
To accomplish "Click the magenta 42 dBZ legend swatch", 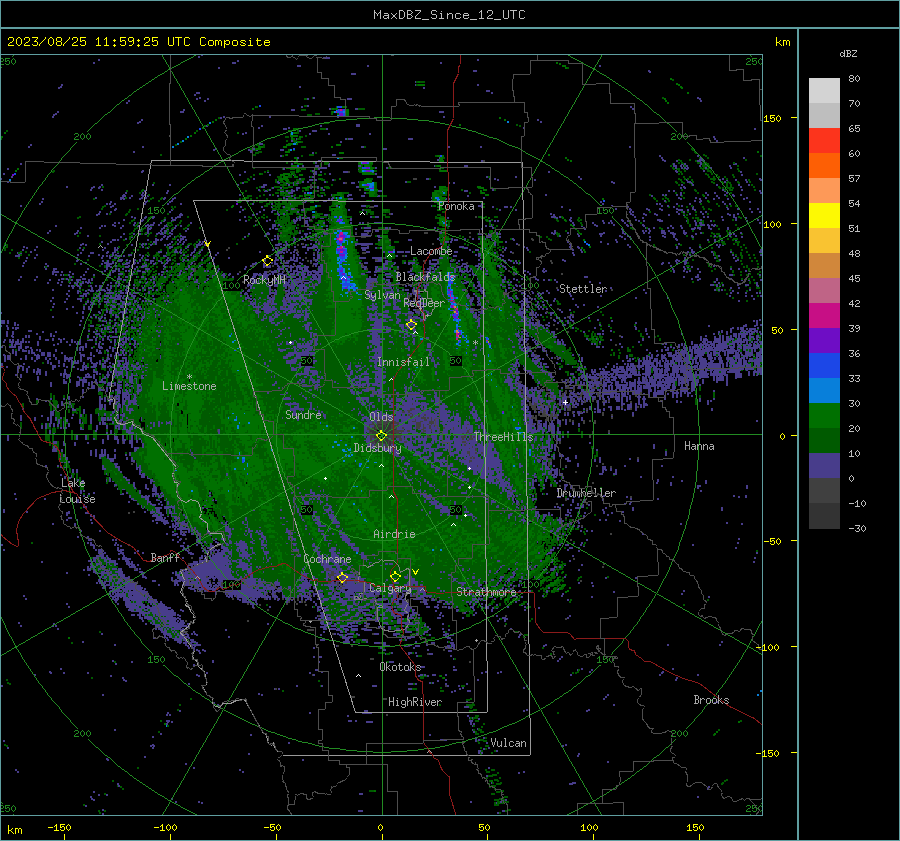I will [824, 316].
